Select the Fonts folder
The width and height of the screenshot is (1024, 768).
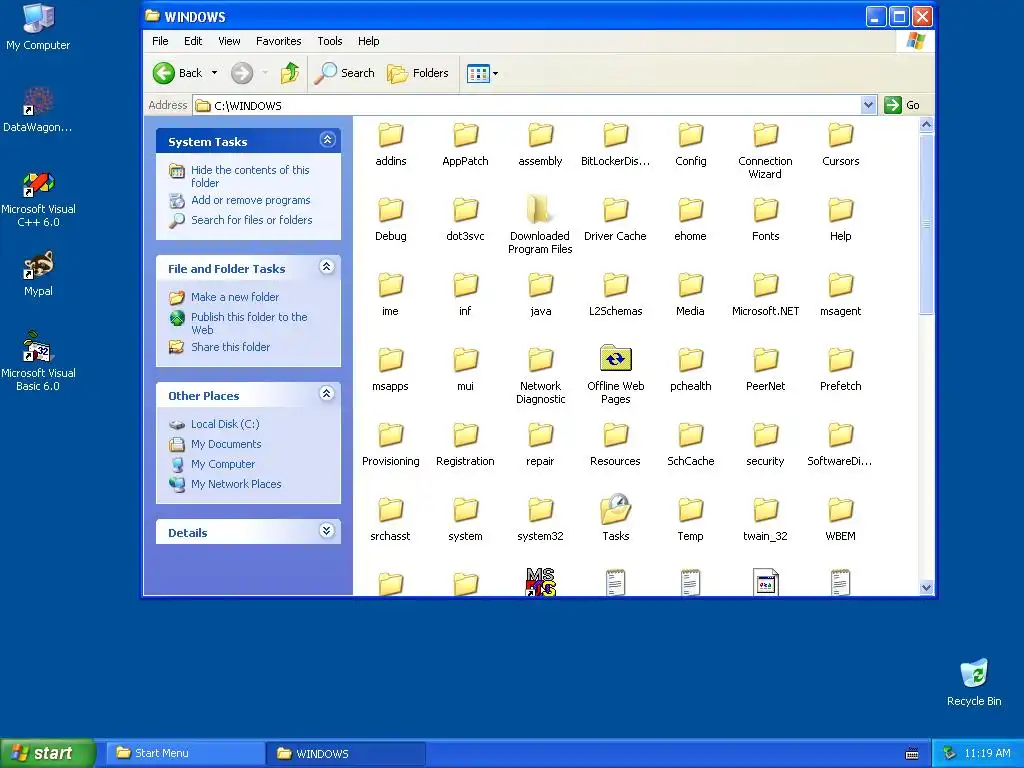765,220
